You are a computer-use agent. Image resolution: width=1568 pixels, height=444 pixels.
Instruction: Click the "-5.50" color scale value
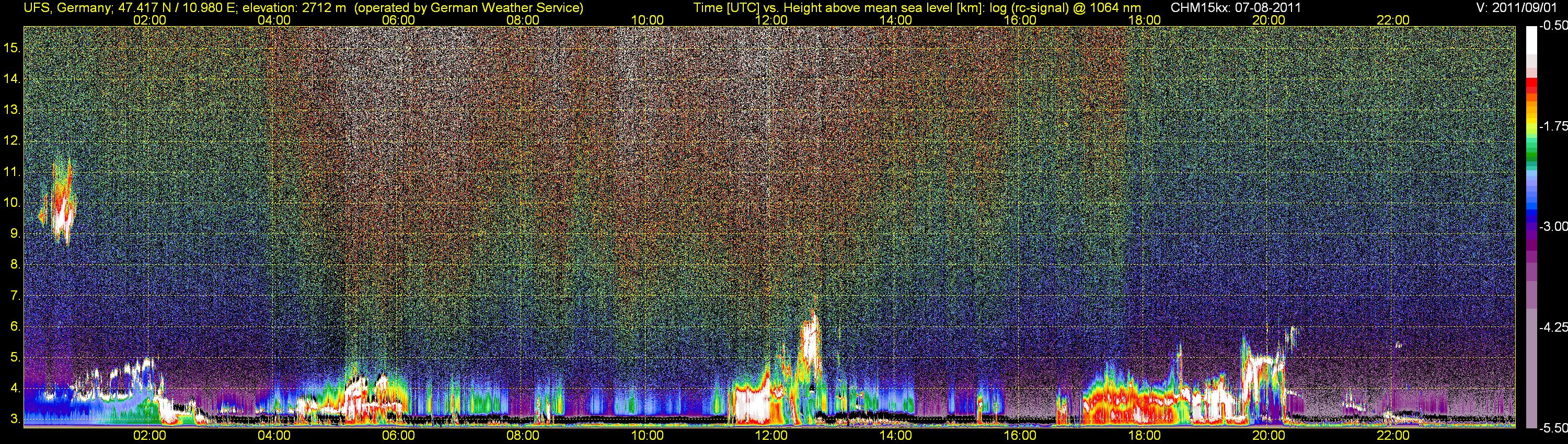[1553, 428]
